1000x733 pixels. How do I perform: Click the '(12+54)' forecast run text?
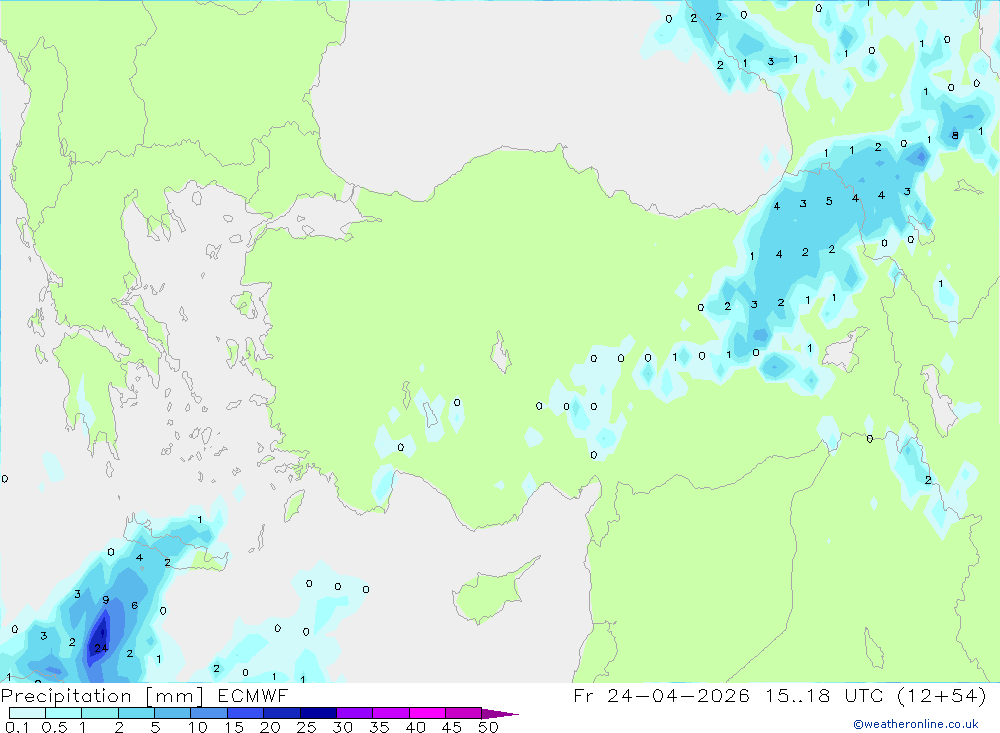[x=942, y=695]
